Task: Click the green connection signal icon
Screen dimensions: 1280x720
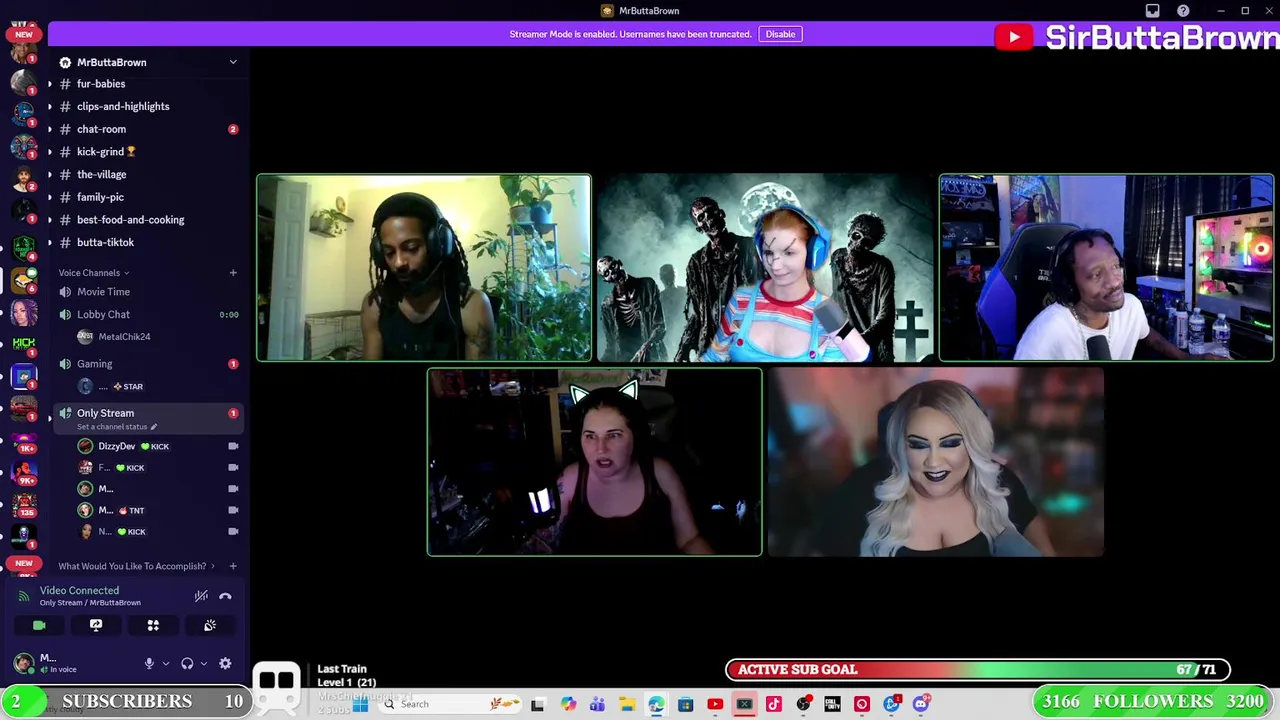Action: [24, 596]
